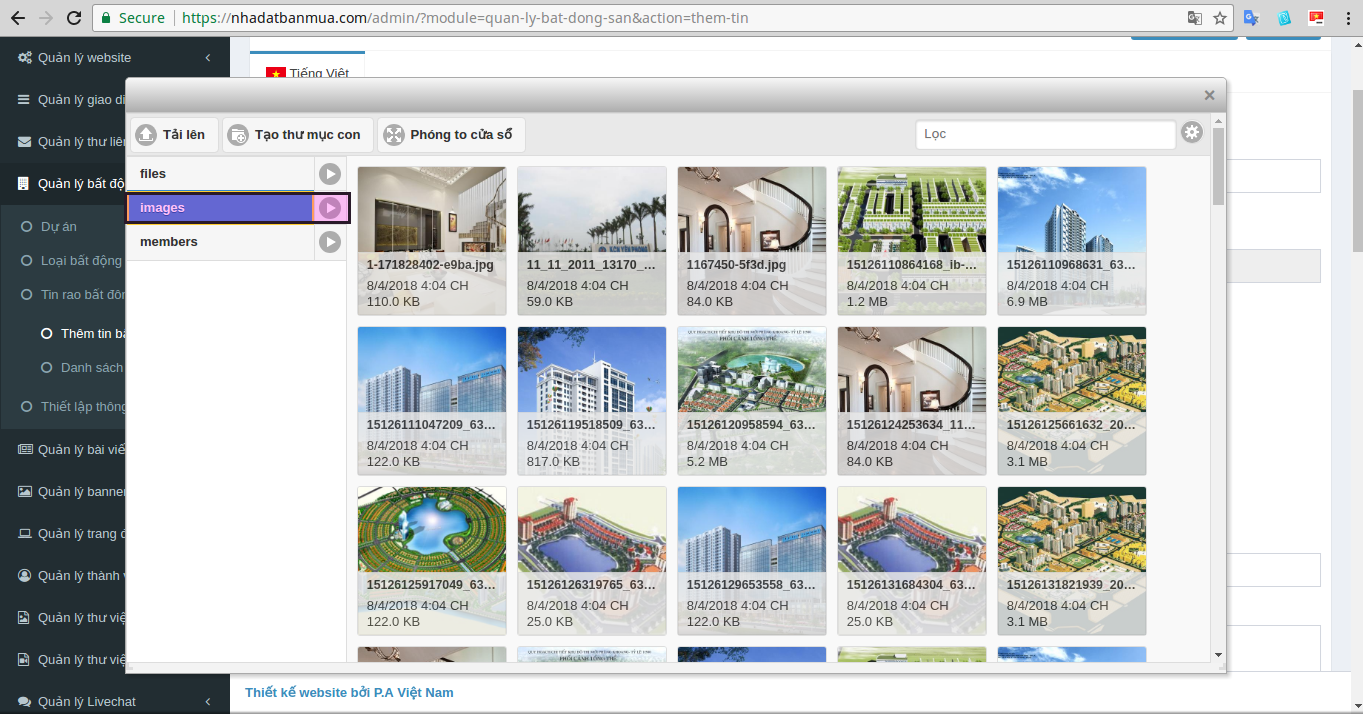Screen dimensions: 1363x714
Task: Open Thêm tin bất submenu item
Action: point(83,334)
